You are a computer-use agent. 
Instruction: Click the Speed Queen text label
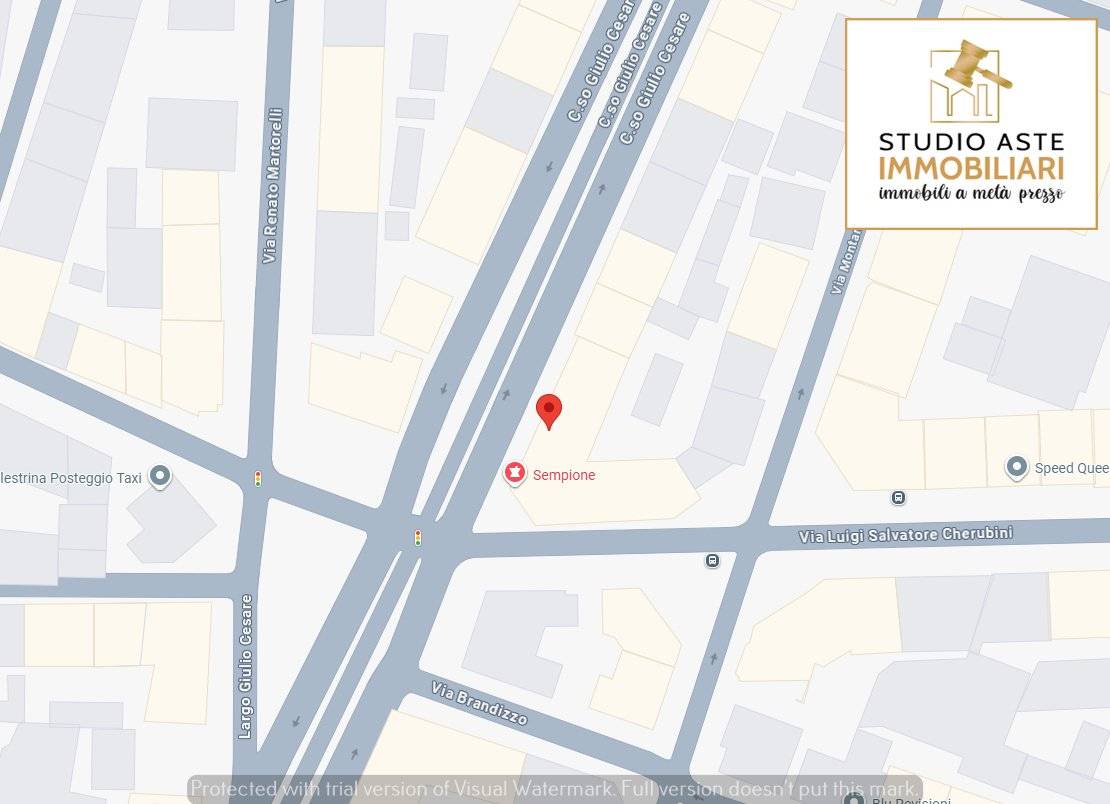pyautogui.click(x=1072, y=468)
